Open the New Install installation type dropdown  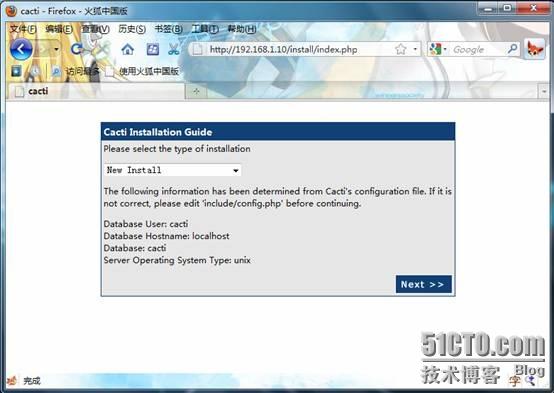[x=172, y=170]
